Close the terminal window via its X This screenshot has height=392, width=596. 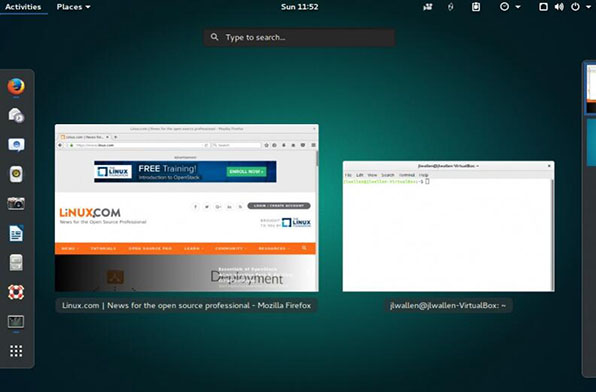coord(549,166)
